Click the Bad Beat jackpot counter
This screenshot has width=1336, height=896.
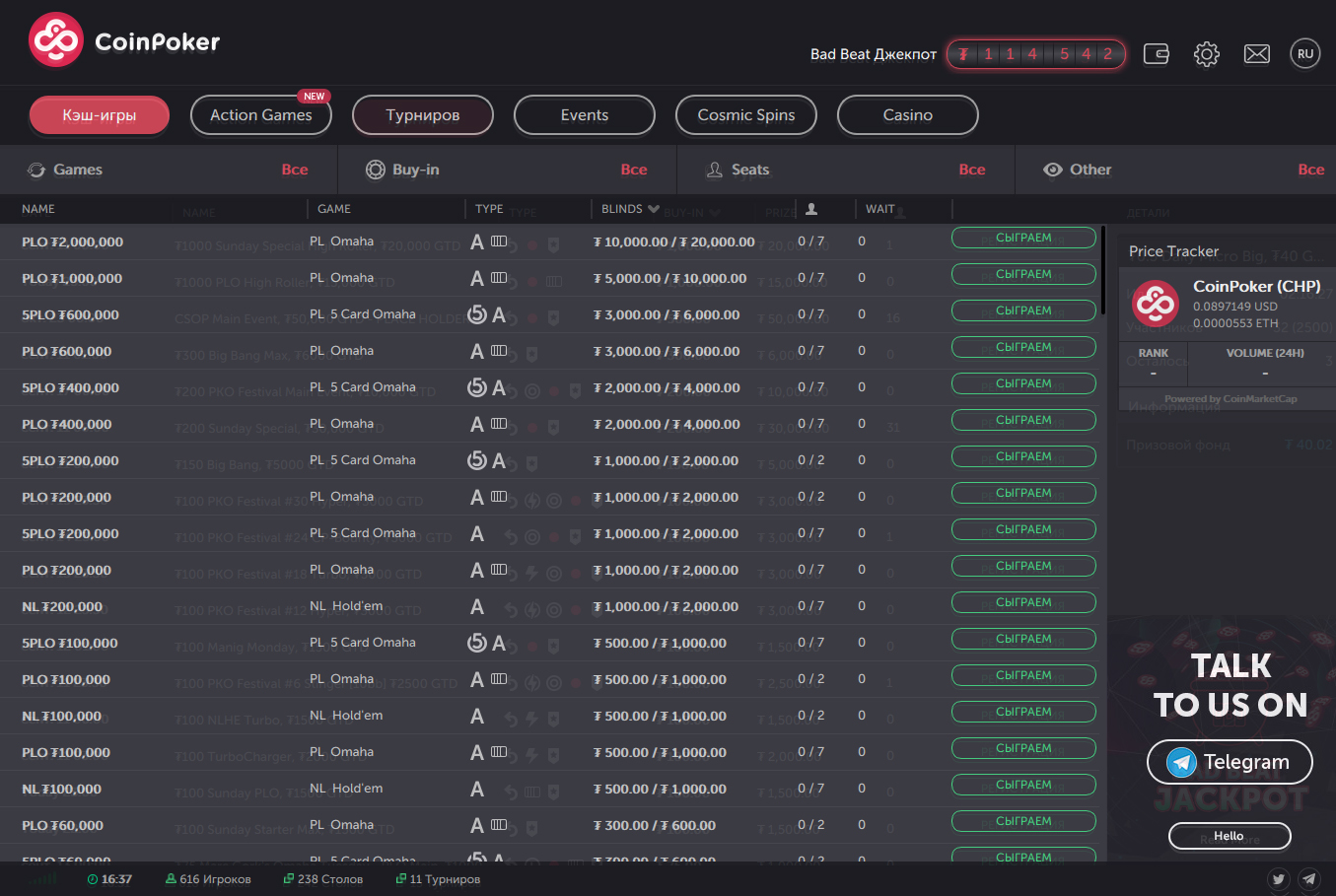(x=1035, y=54)
